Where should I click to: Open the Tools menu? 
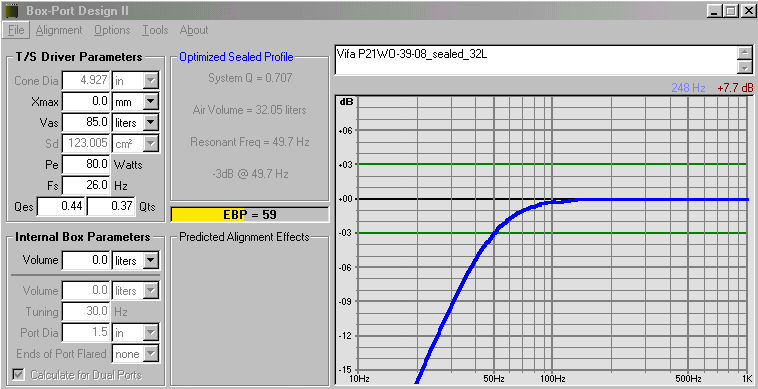(155, 30)
